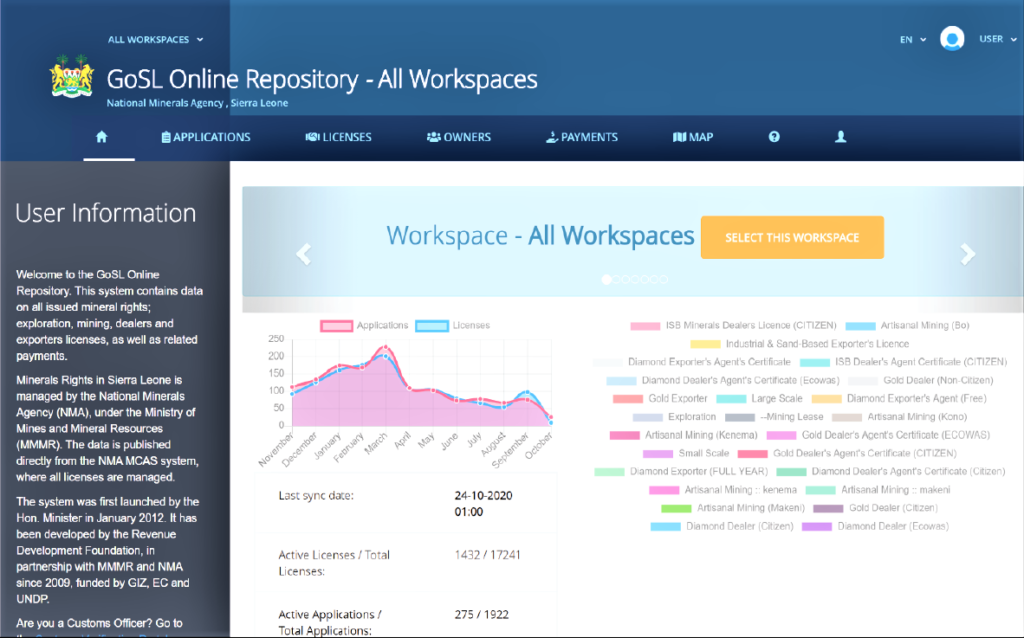Click the '275 / 1922' applications count

[x=481, y=614]
